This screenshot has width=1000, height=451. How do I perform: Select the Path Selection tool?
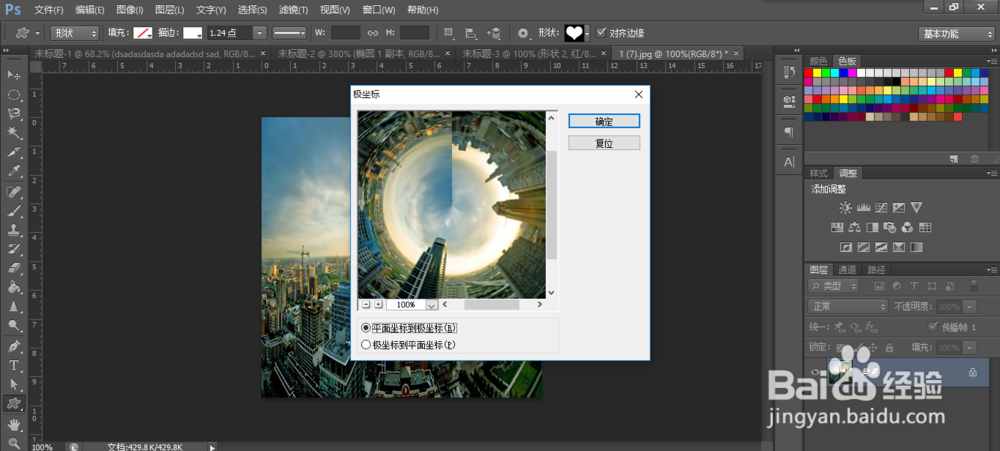(x=13, y=385)
